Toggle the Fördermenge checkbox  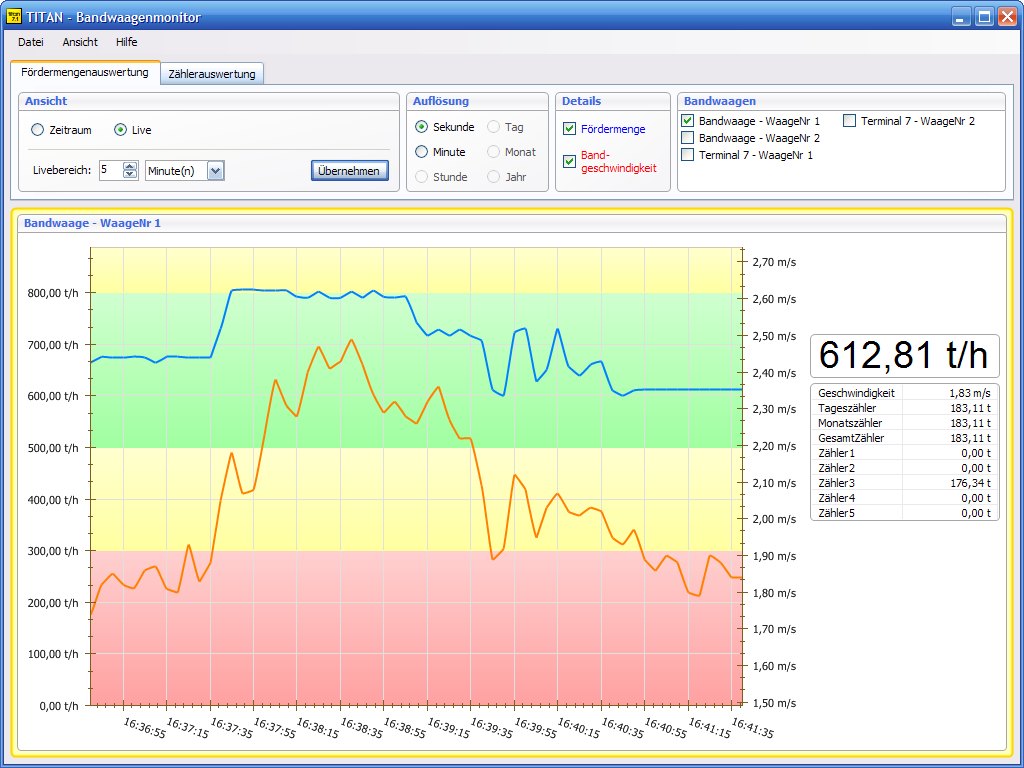(x=570, y=129)
